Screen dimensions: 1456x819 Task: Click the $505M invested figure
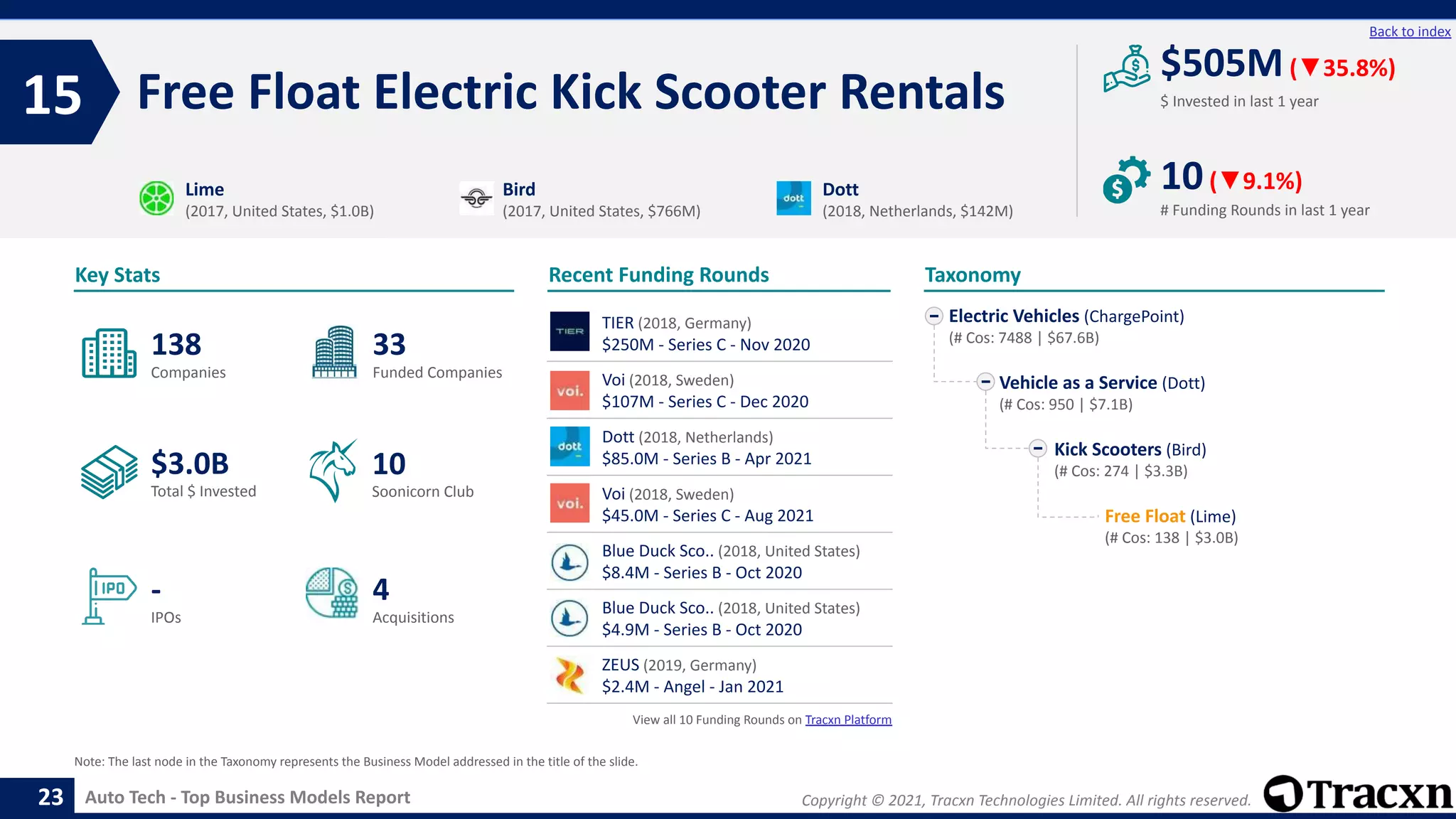(1221, 63)
